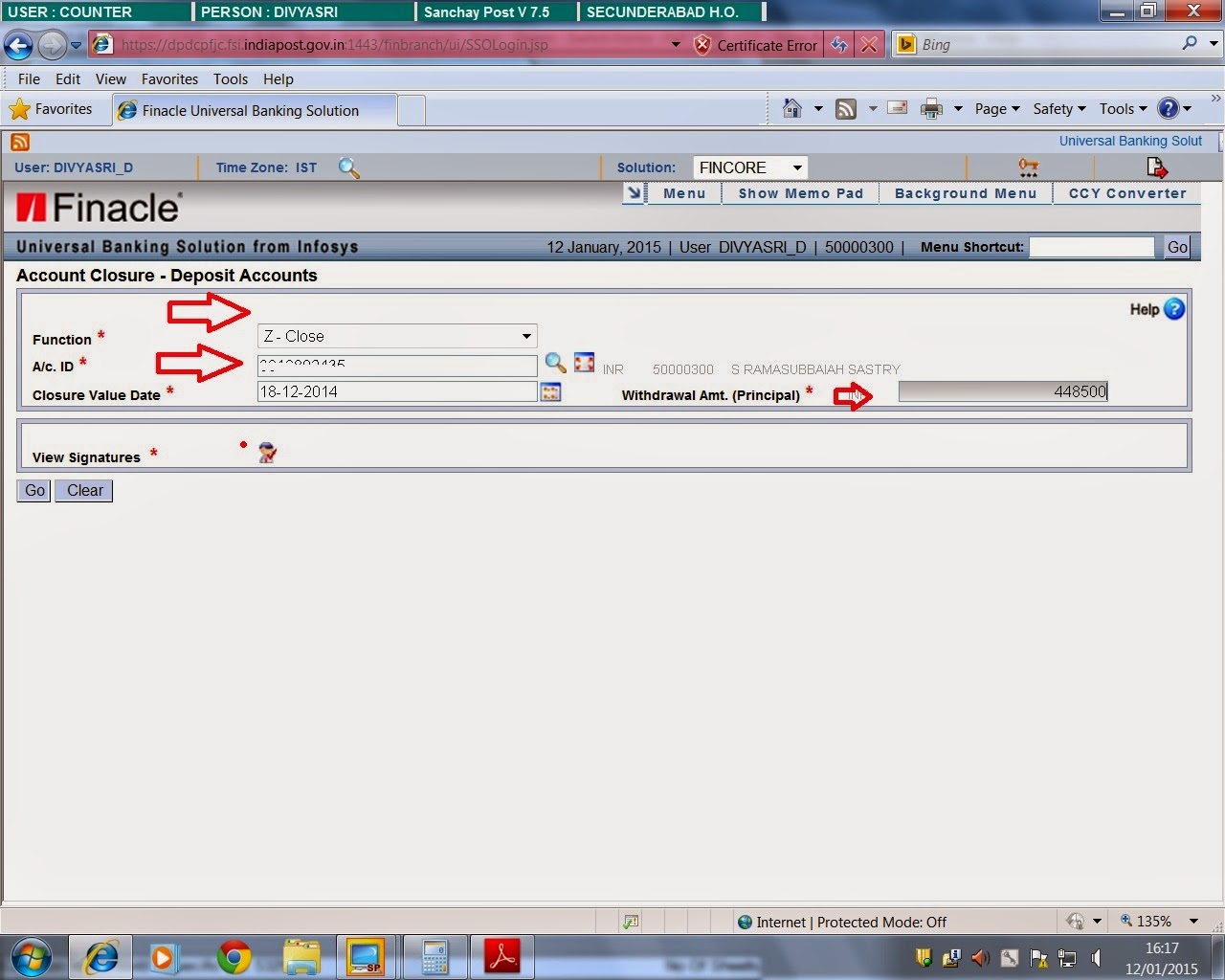The height and width of the screenshot is (980, 1225).
Task: Open CCY Converter
Action: 1127,193
